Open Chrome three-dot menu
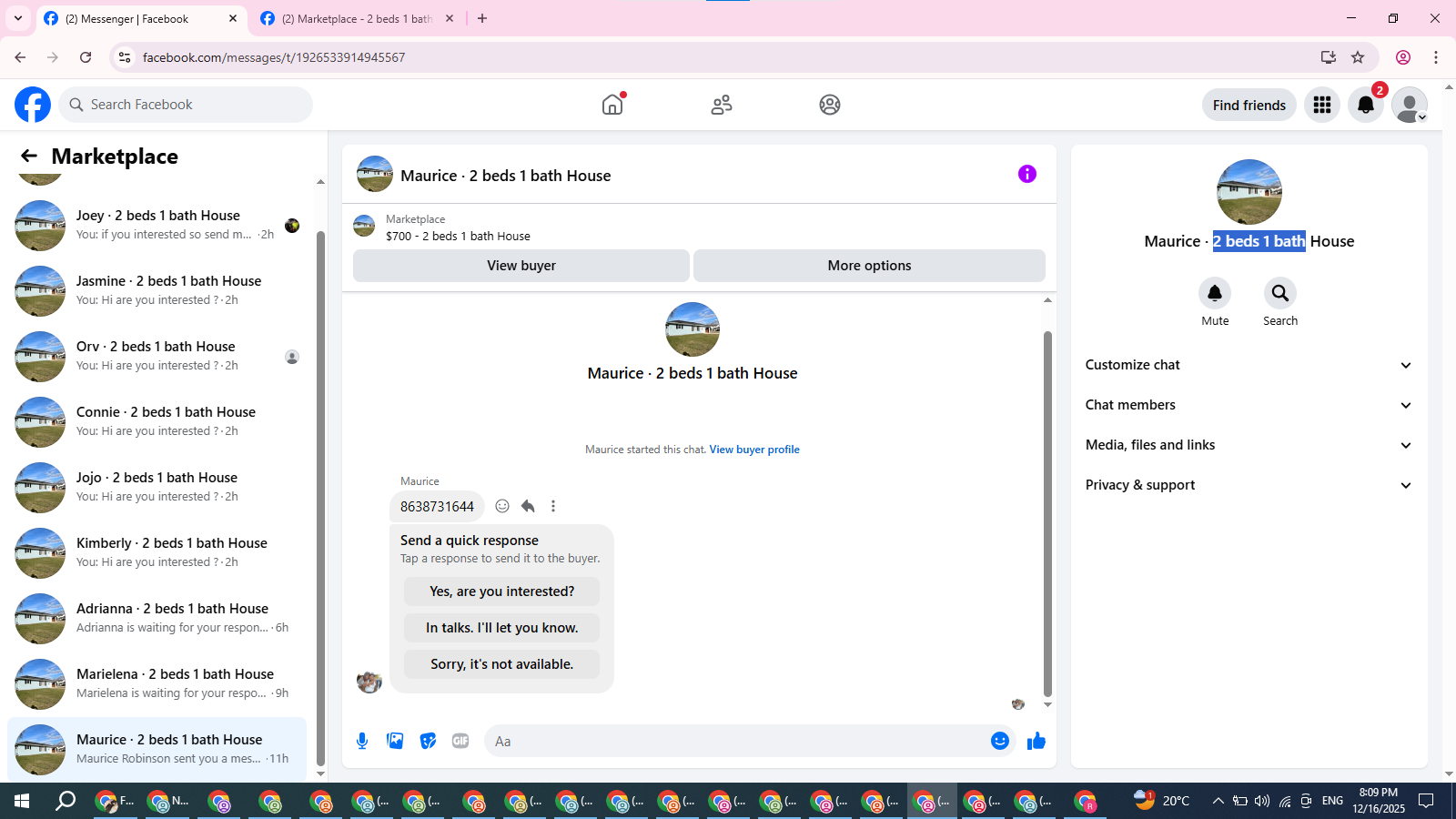The image size is (1456, 819). point(1436,57)
